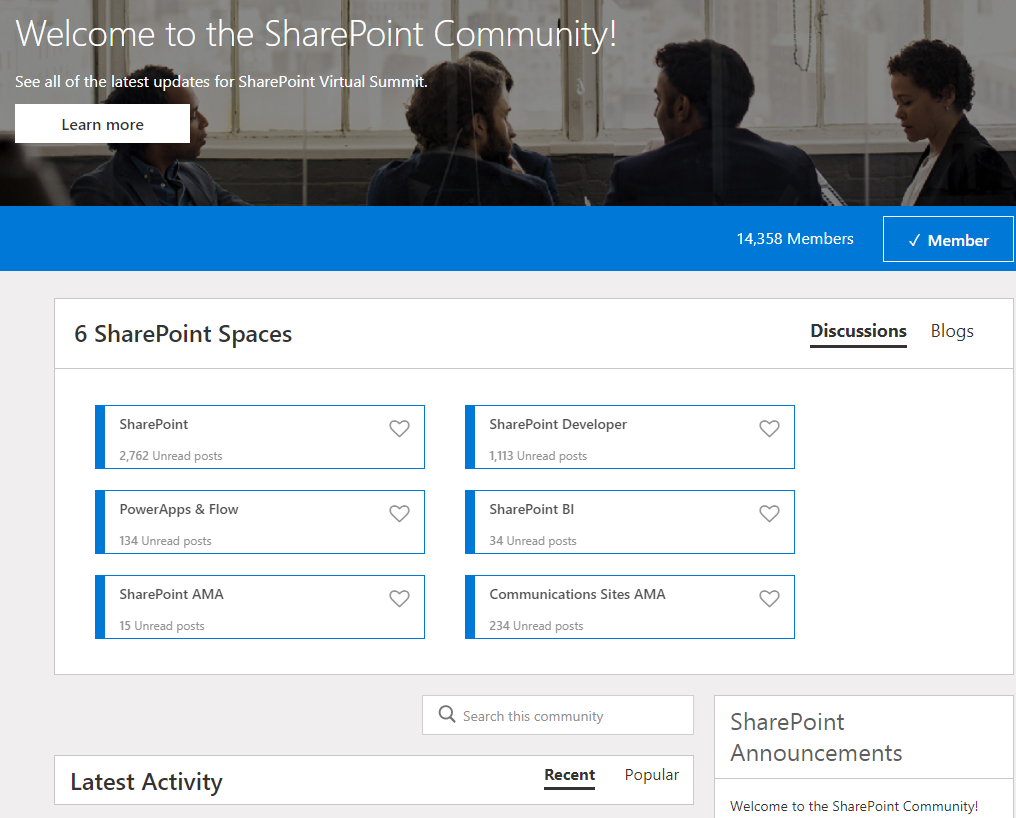Image resolution: width=1016 pixels, height=818 pixels.
Task: Open the Communications Sites AMA space
Action: 578,593
